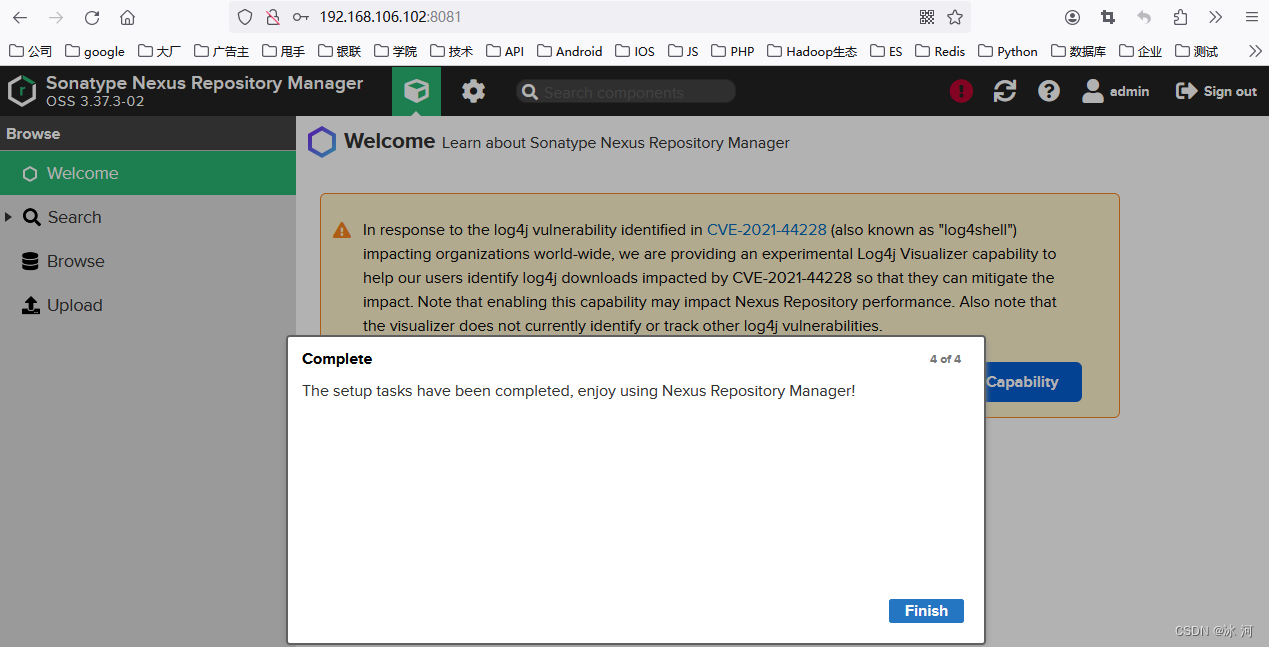Open the Browse cube icon in header
Screen dimensions: 1269x647
[x=416, y=91]
